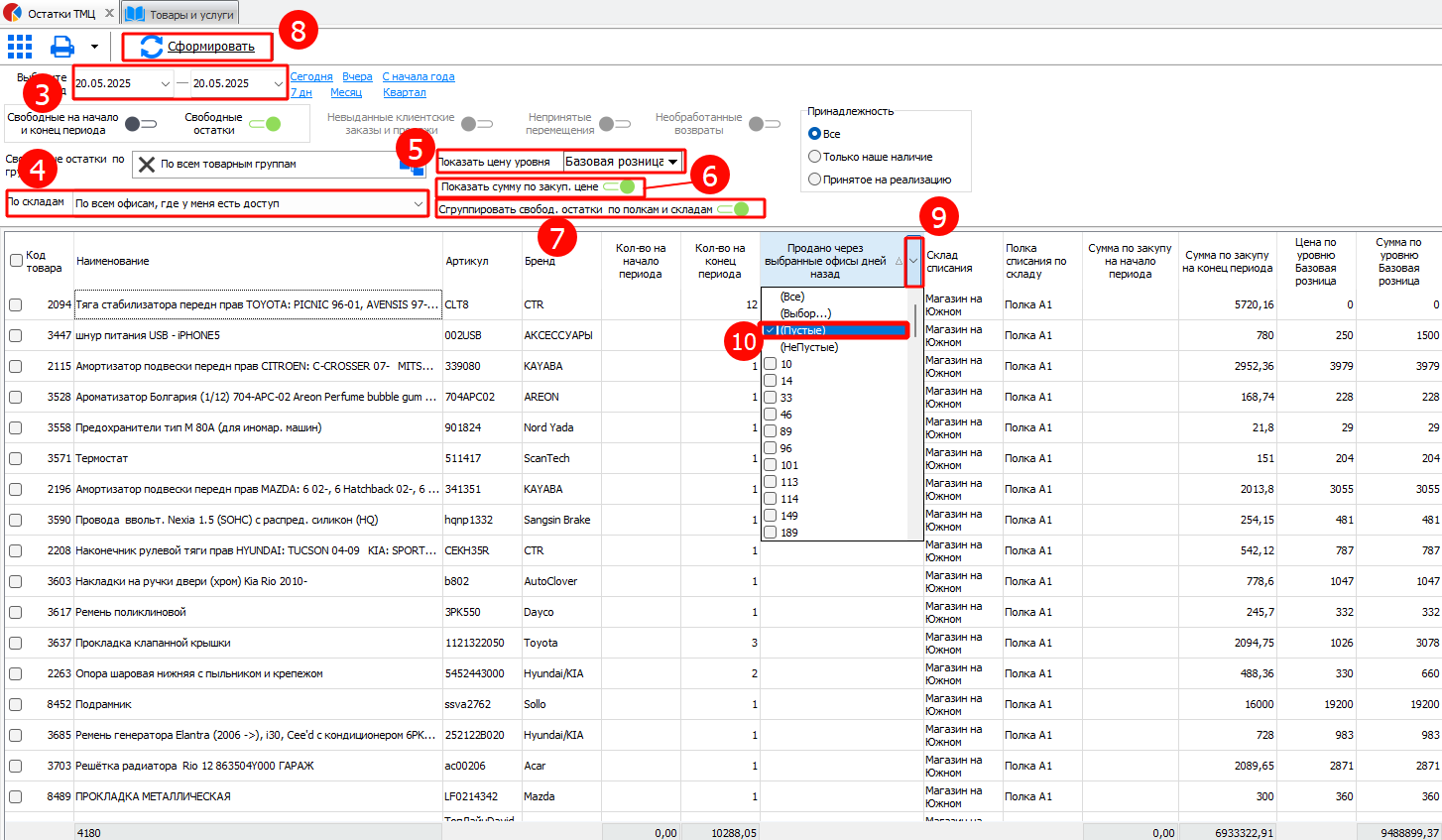Select the brand cell Sangsin Brake
This screenshot has height=840, width=1442.
point(561,520)
